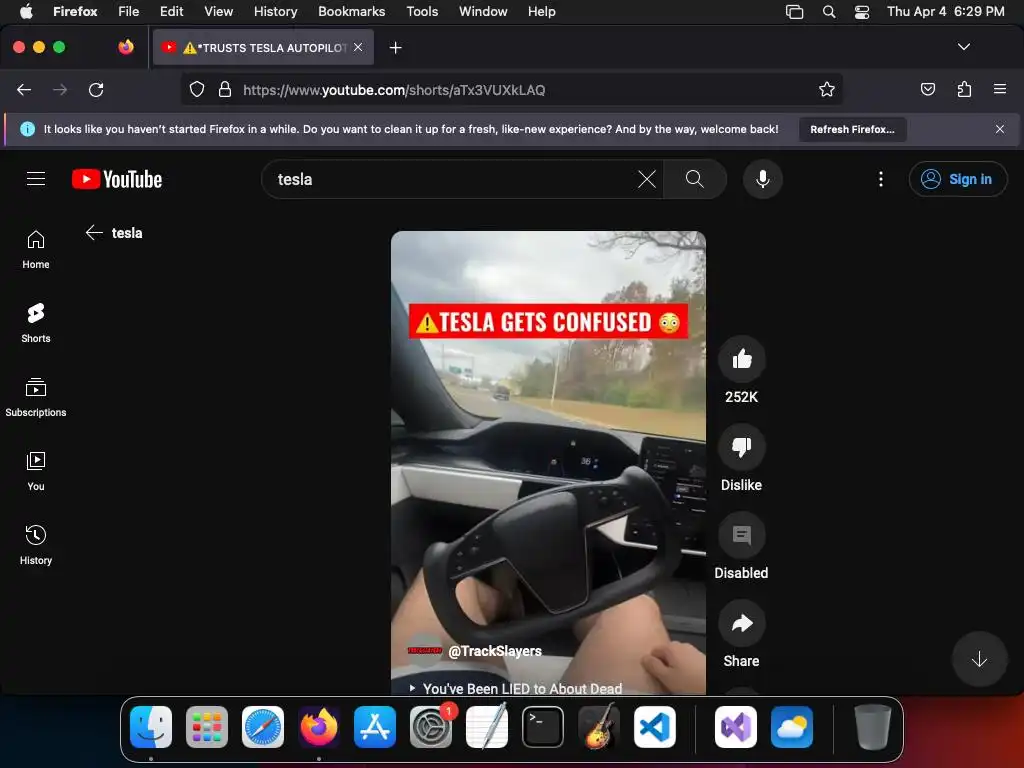Image resolution: width=1024 pixels, height=768 pixels.
Task: Open GarageBand from the Dock
Action: pos(599,727)
